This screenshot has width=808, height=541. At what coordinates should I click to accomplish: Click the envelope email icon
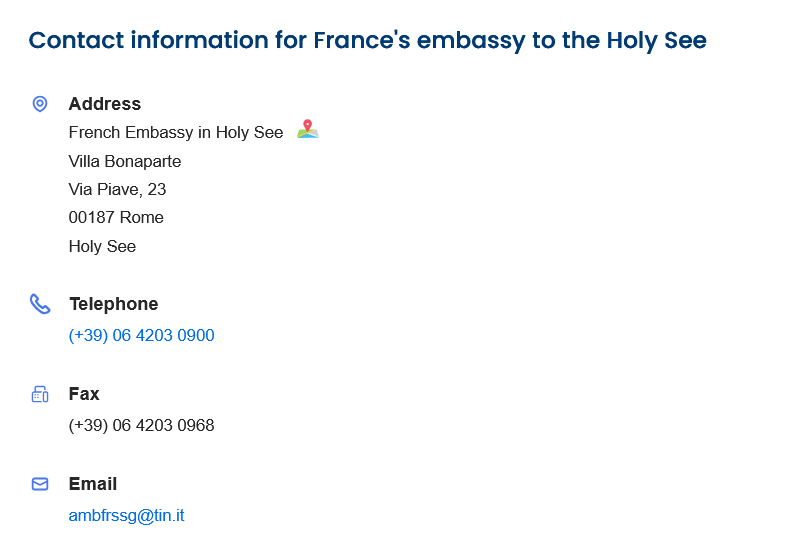pos(40,484)
